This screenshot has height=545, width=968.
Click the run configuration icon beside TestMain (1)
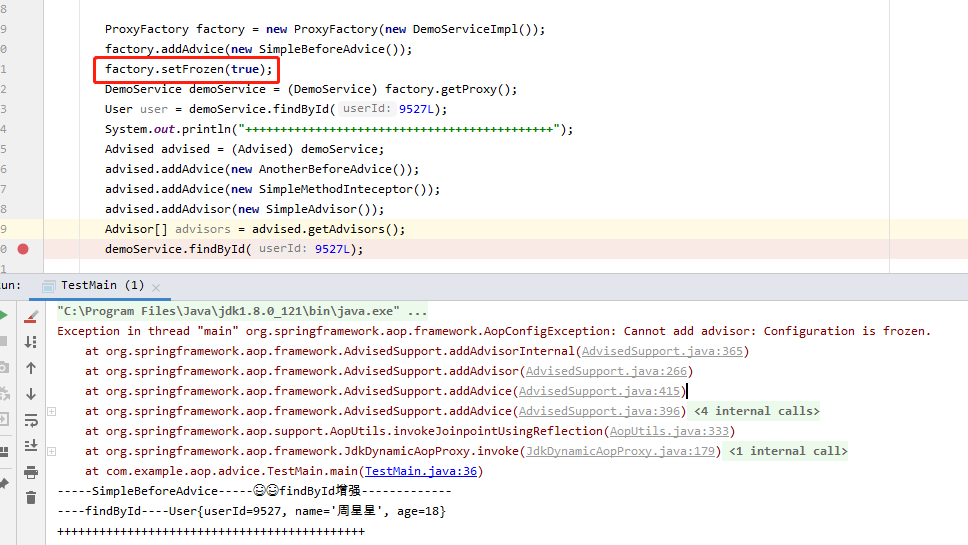point(49,286)
